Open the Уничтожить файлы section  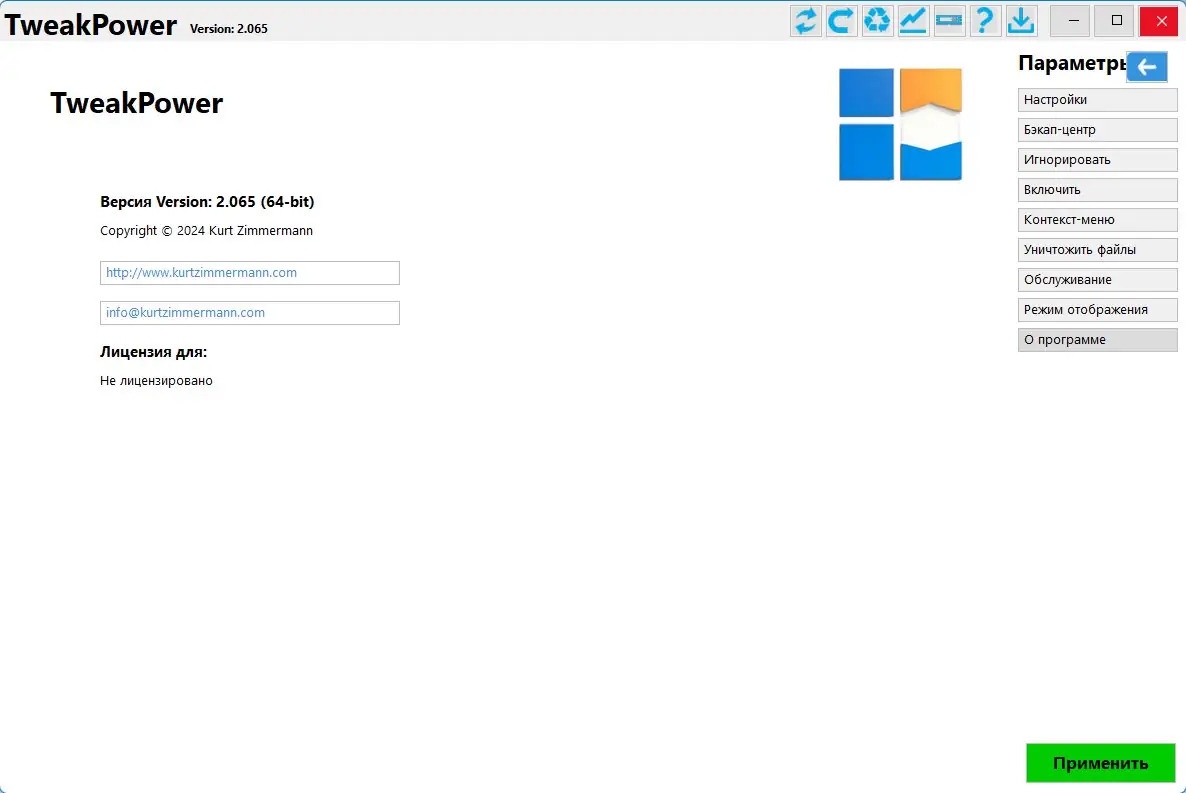1098,250
